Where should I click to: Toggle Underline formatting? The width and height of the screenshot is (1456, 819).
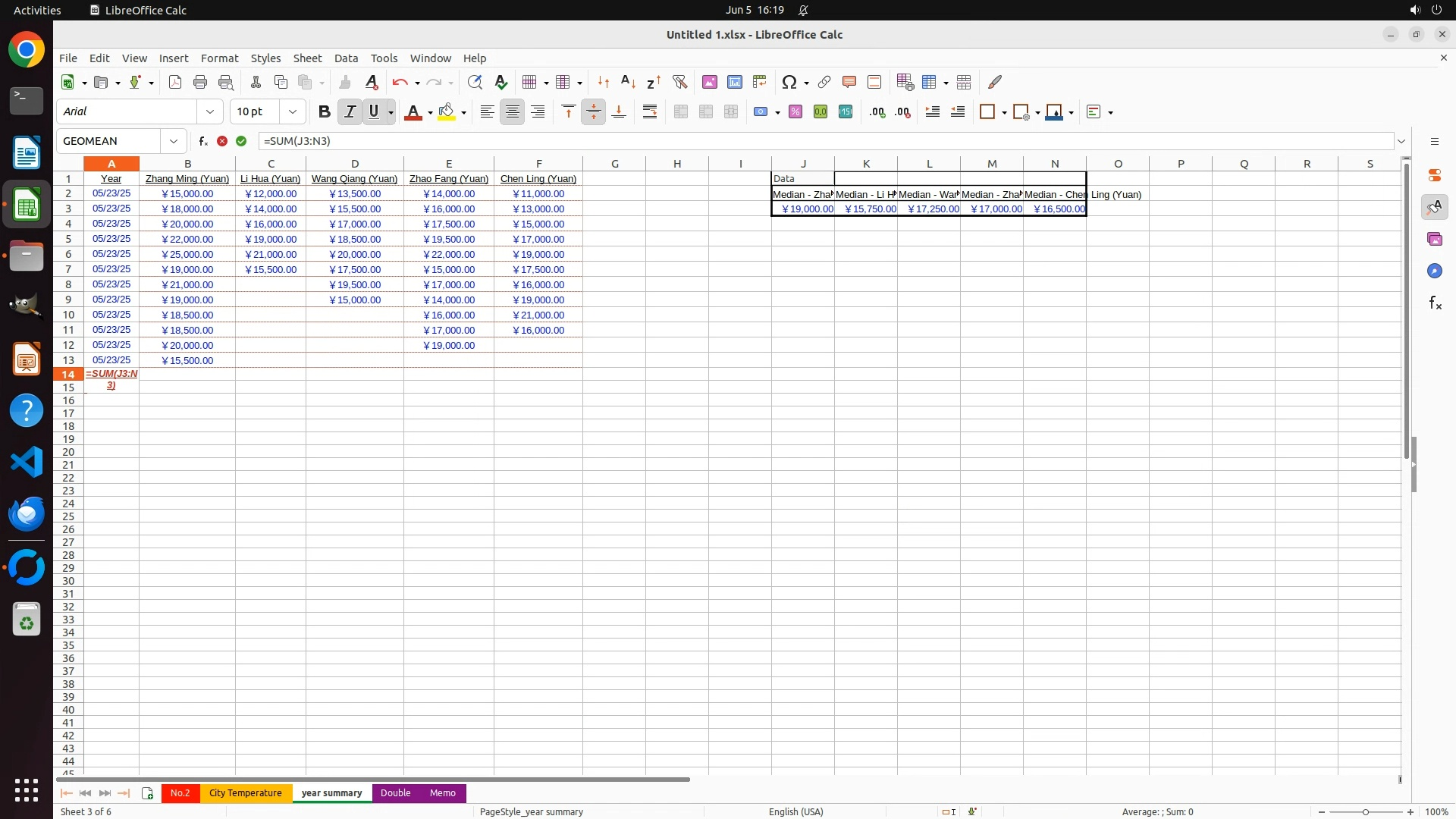pos(374,112)
